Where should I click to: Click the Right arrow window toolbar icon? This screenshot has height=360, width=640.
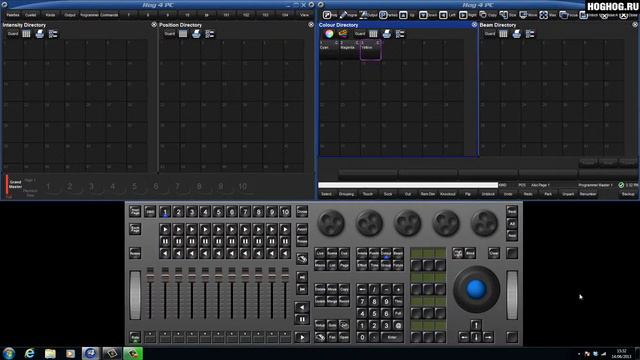point(463,15)
